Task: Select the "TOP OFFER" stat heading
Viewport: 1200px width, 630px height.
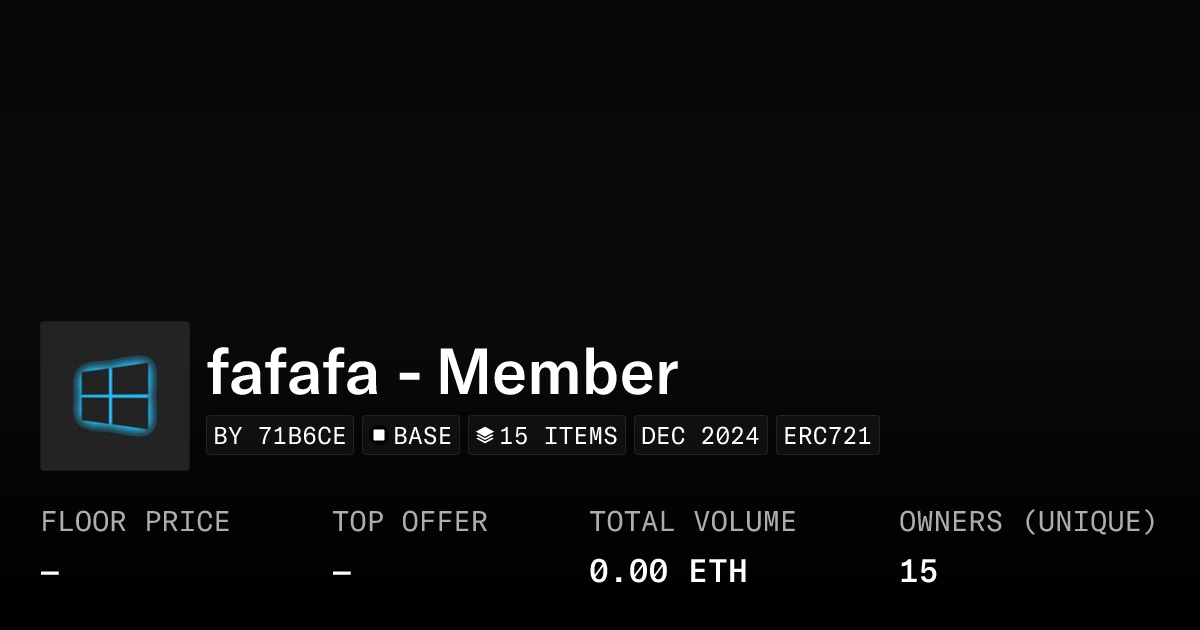Action: pos(409,522)
